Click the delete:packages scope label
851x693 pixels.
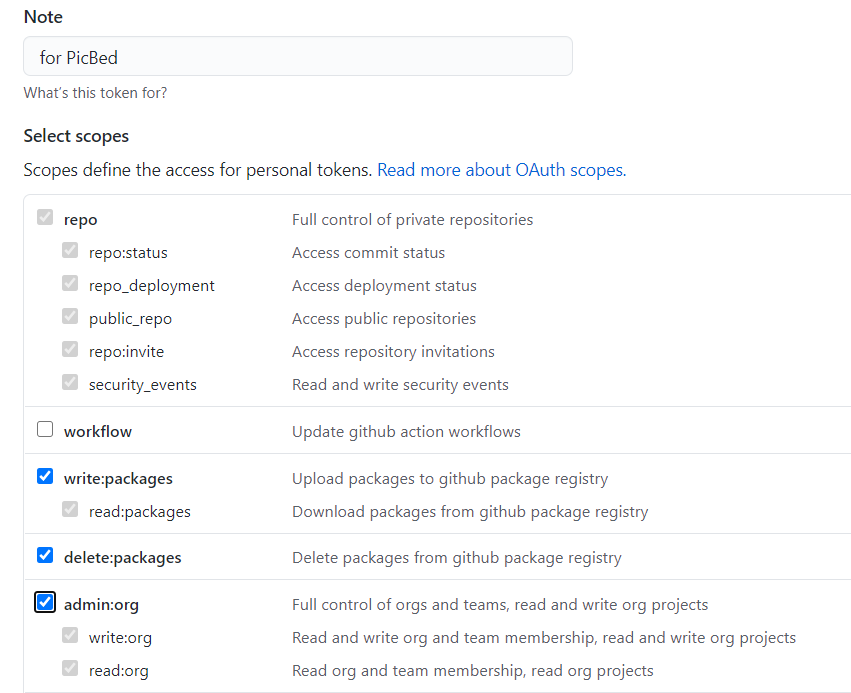point(123,558)
